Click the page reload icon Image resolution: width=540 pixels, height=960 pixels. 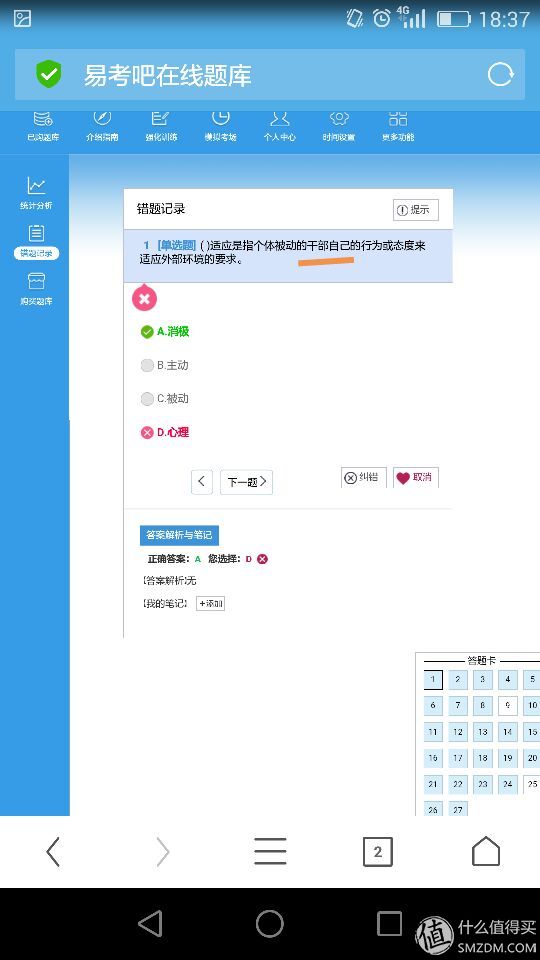pos(500,75)
